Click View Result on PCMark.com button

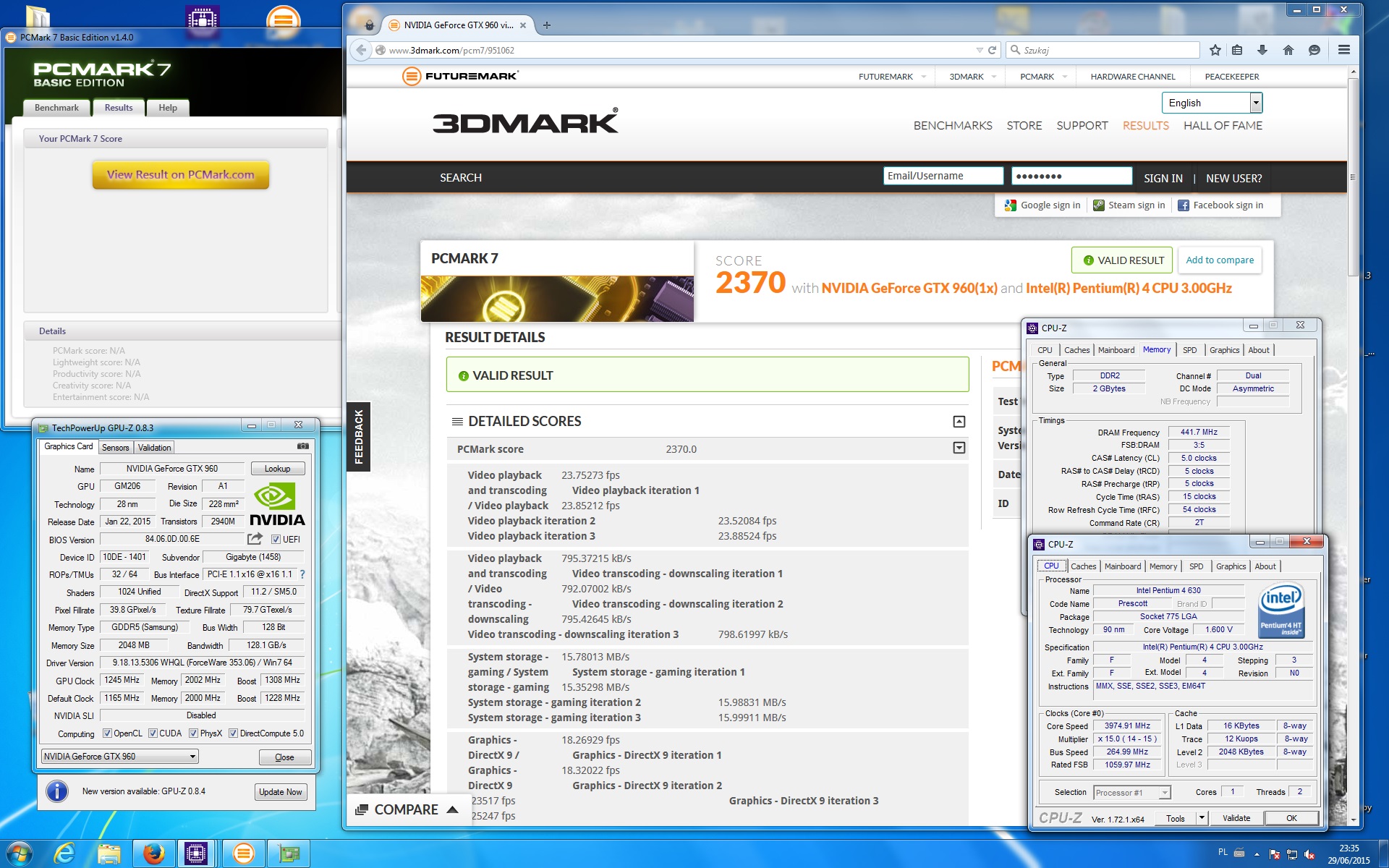[x=181, y=174]
